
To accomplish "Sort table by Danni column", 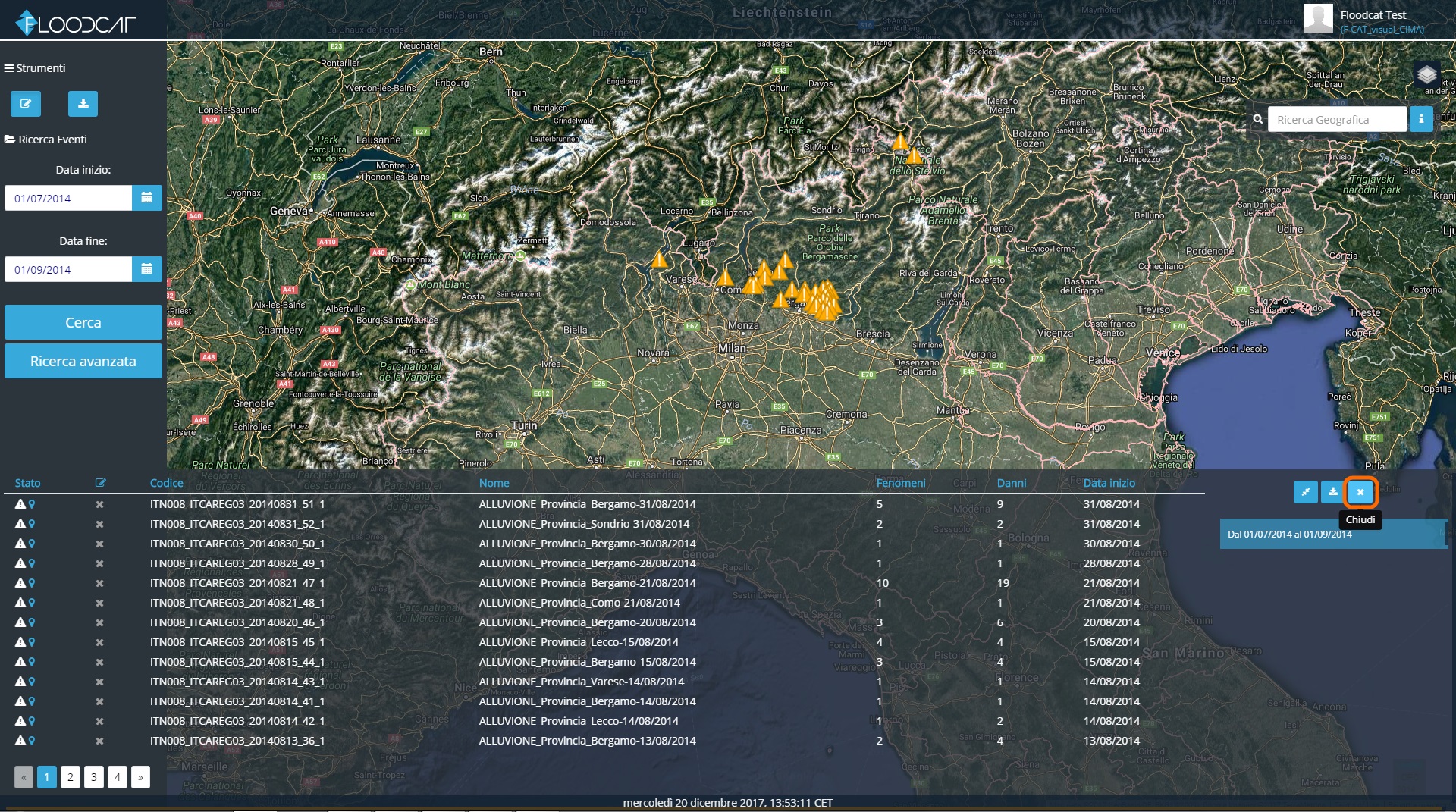I will (1012, 483).
